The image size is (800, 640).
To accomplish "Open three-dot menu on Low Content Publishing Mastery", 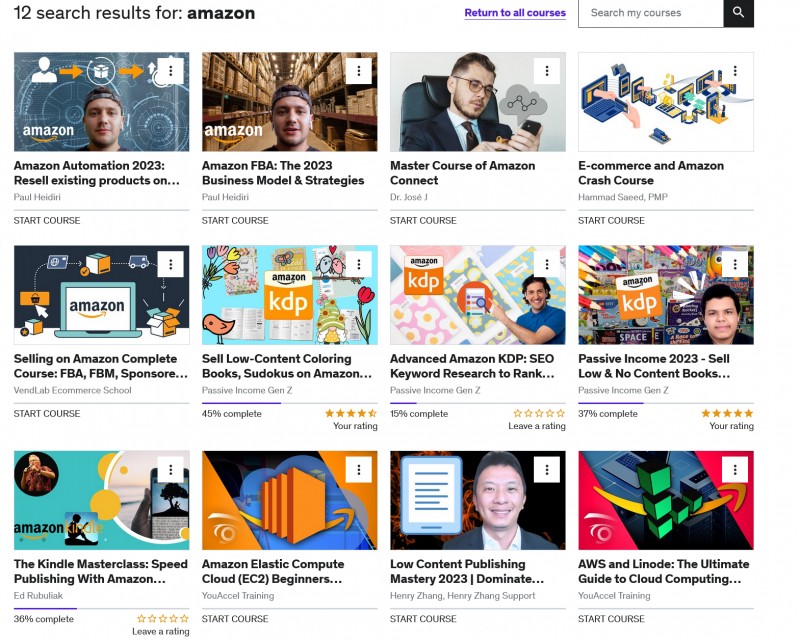I will coord(547,469).
